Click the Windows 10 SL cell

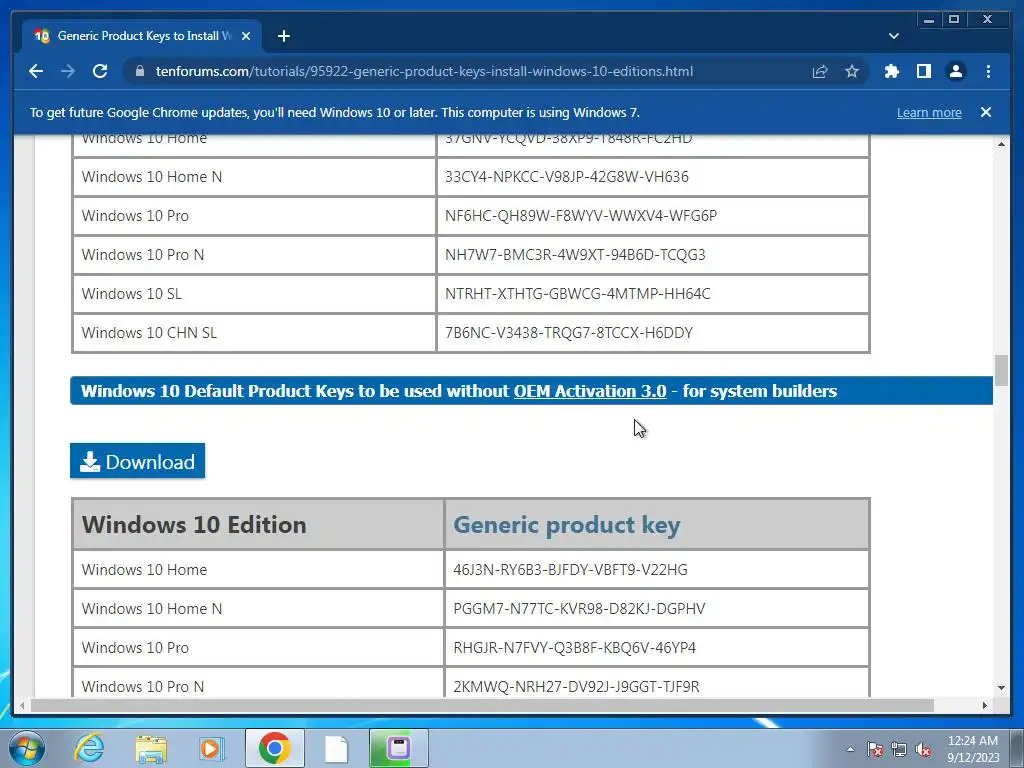[x=254, y=294]
